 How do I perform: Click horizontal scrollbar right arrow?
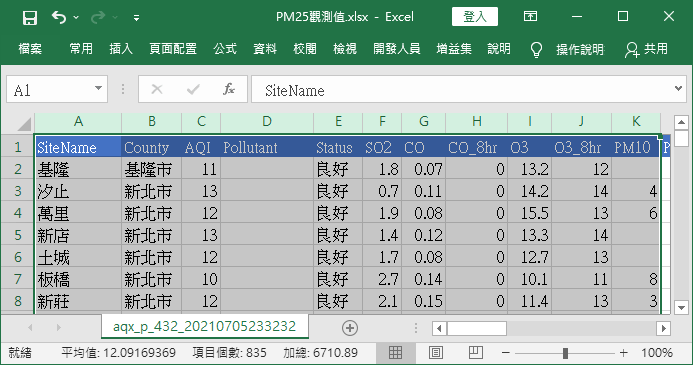pos(663,328)
